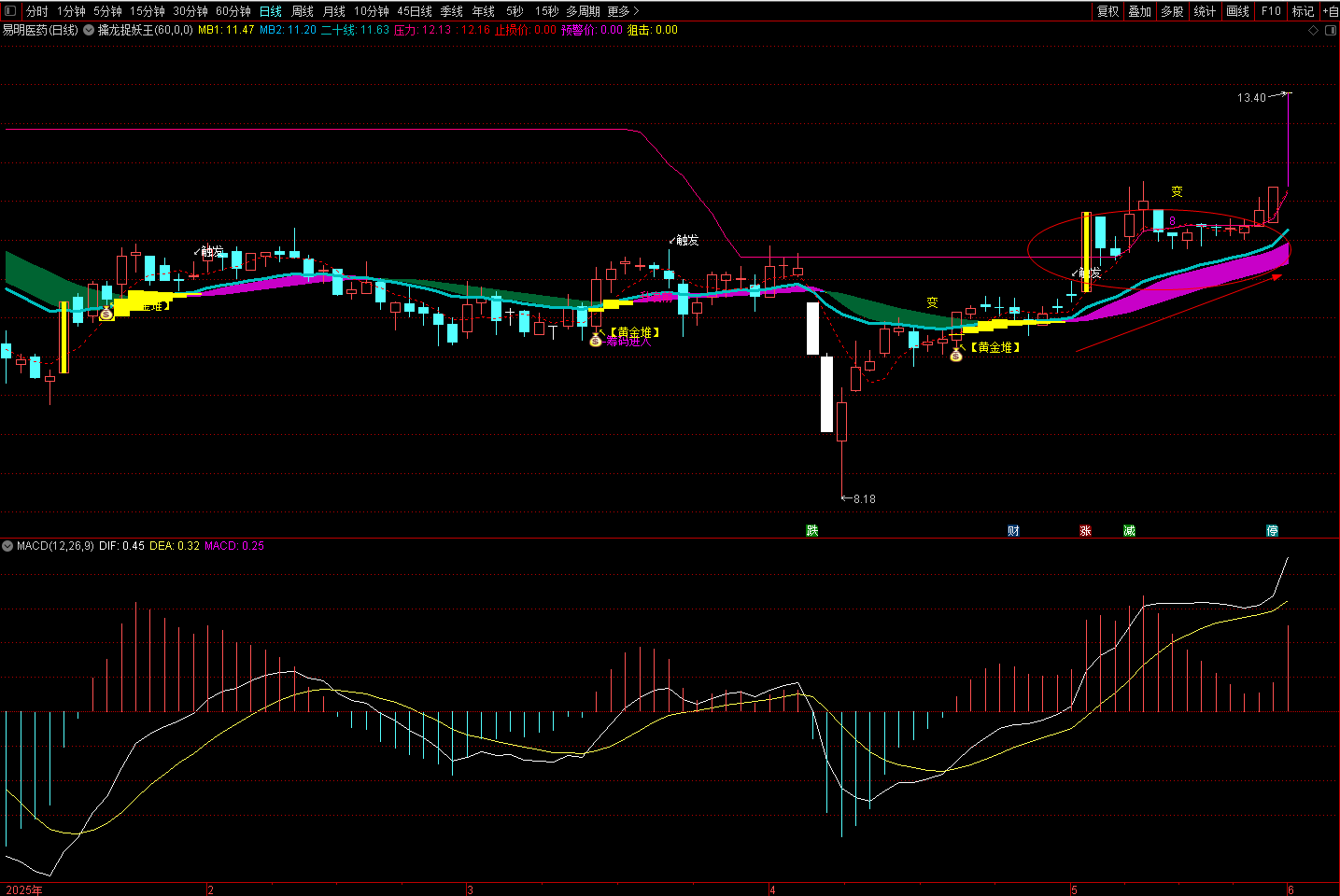Click the money bag icon by the April 黄金堆 label
The width and height of the screenshot is (1340, 896).
click(955, 355)
